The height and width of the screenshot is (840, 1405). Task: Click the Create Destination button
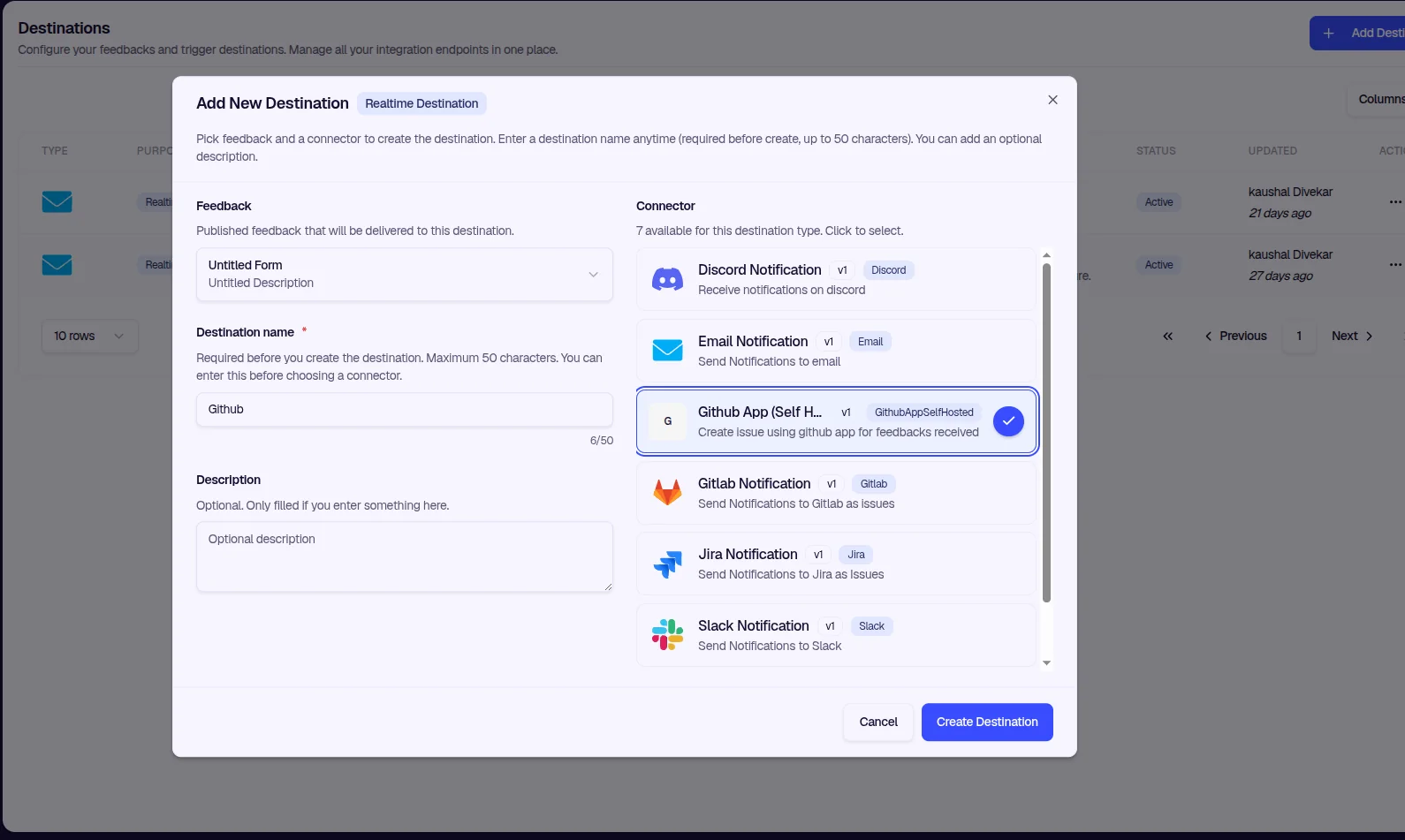click(x=987, y=723)
